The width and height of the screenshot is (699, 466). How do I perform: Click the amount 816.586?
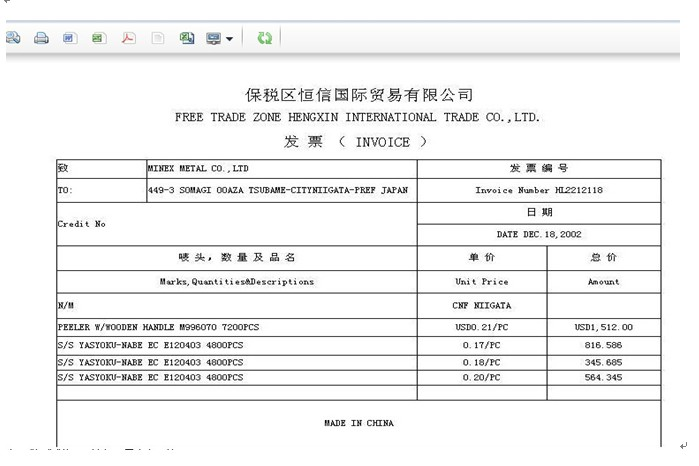click(x=604, y=346)
